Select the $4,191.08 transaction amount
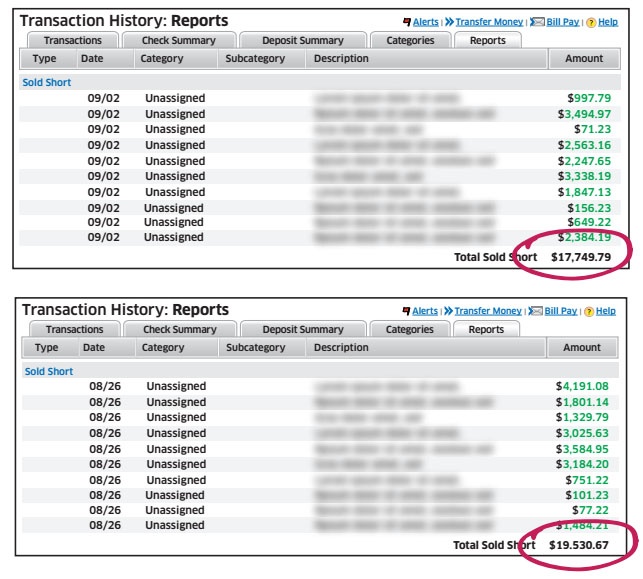Viewport: 643px width, 579px height. tap(582, 386)
